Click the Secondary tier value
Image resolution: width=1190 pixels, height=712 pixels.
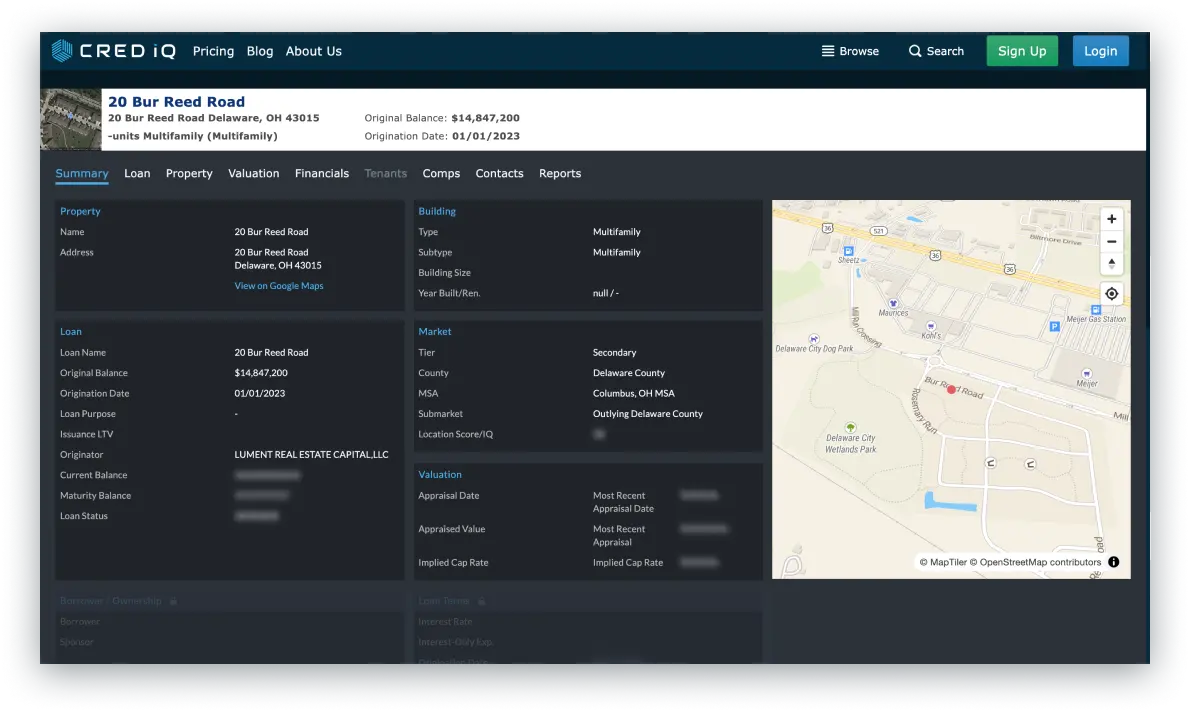(614, 352)
